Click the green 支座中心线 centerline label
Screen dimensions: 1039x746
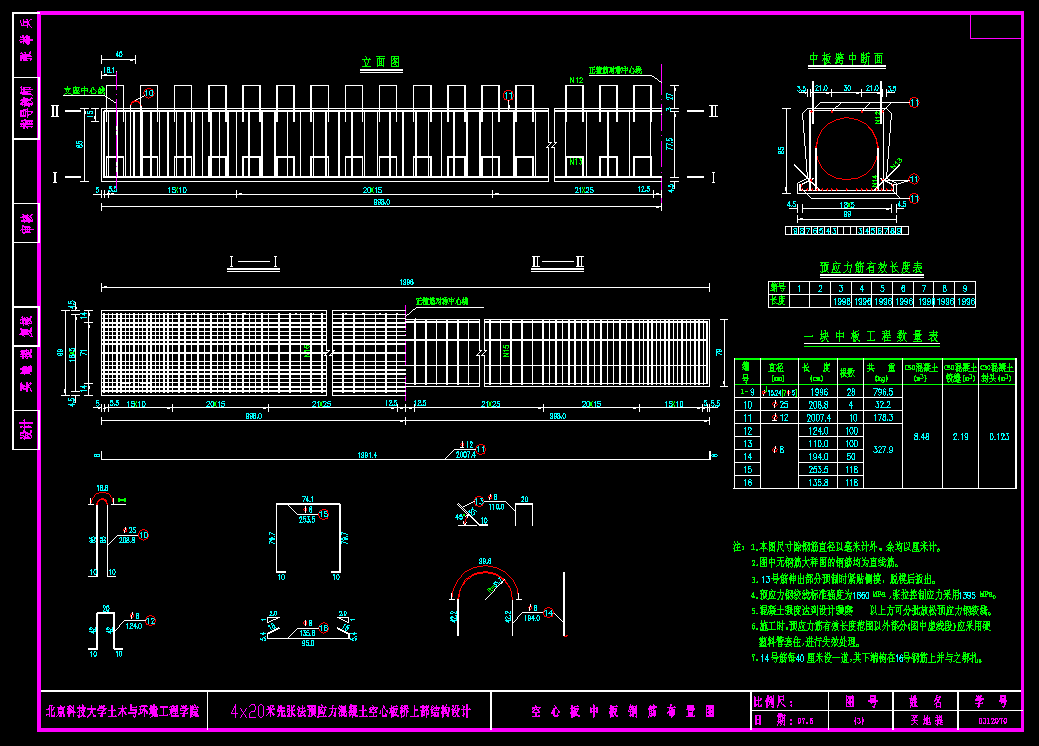85,90
